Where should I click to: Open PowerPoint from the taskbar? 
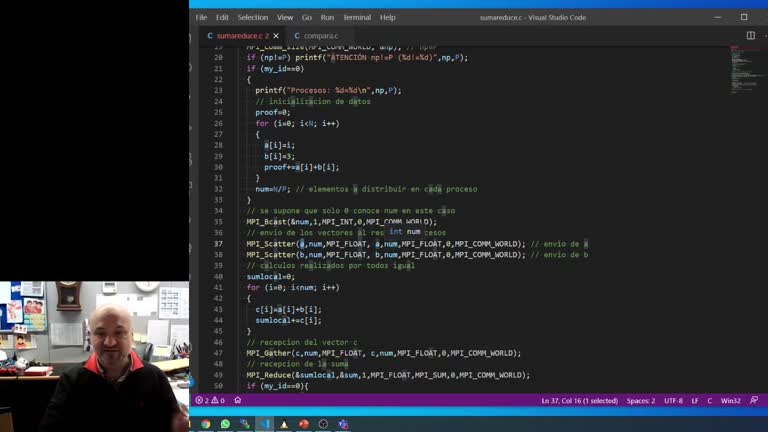[304, 424]
